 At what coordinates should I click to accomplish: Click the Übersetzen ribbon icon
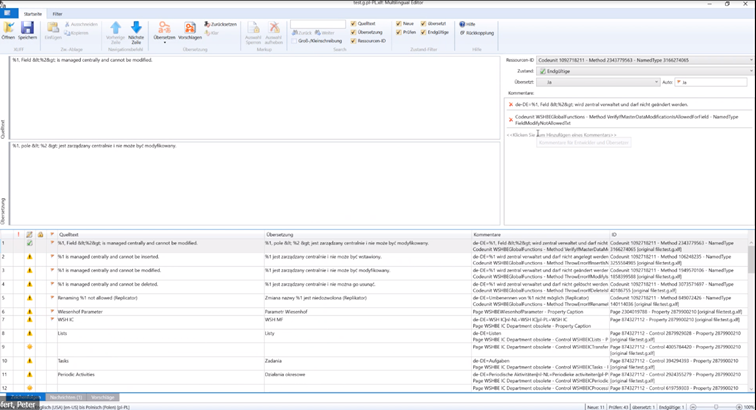pyautogui.click(x=164, y=27)
